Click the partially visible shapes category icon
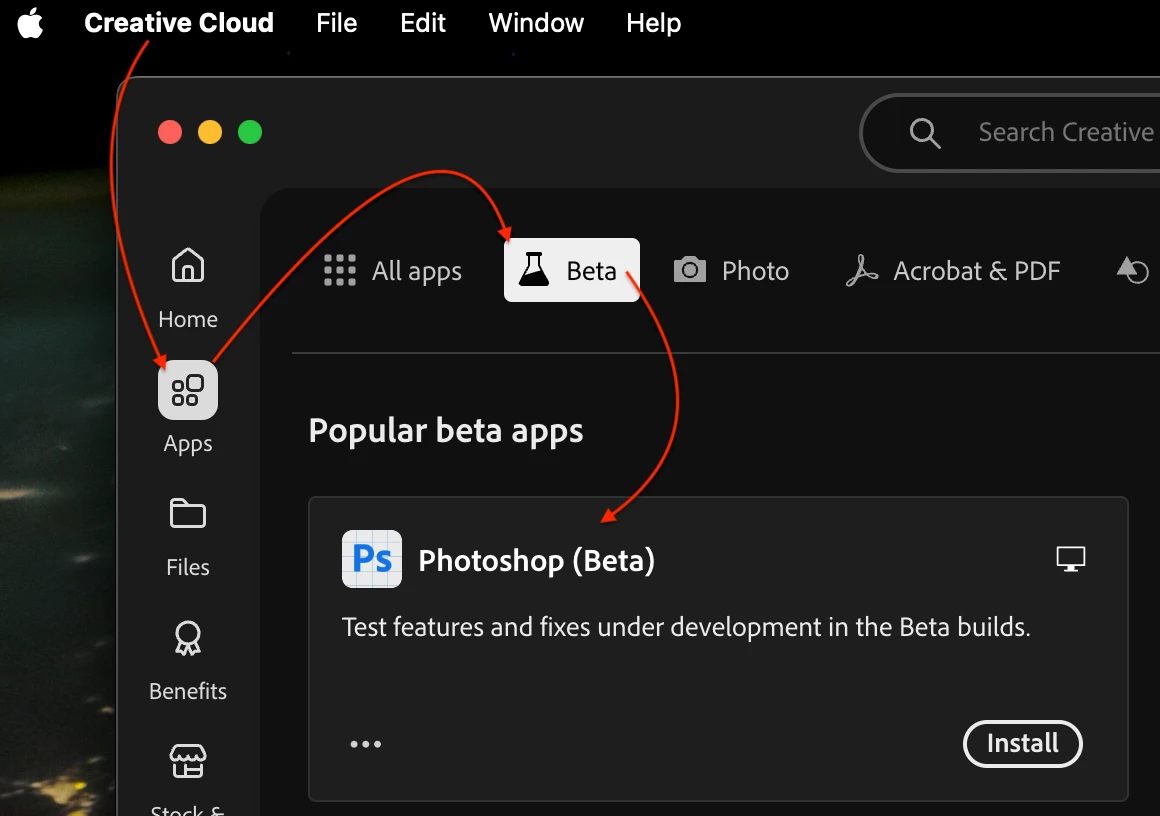1160x816 pixels. (1133, 270)
